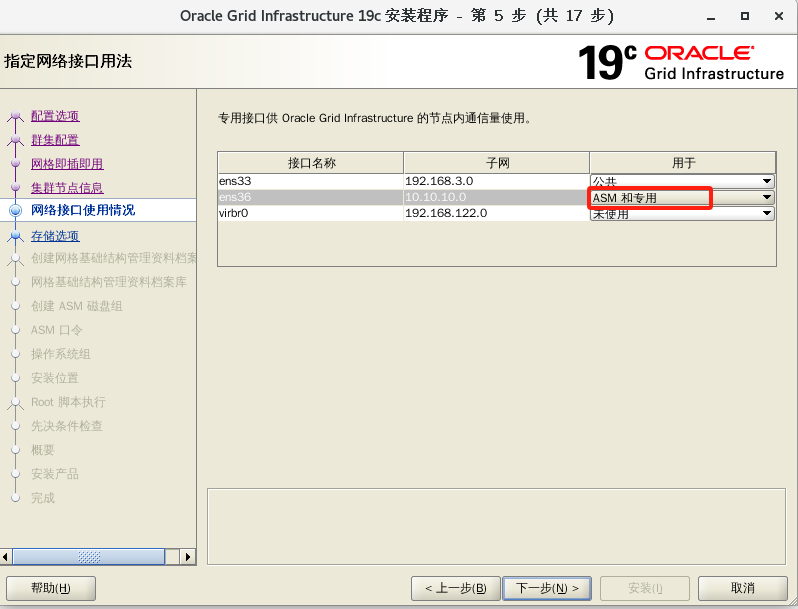Open the 用于 dropdown for virbr0
The image size is (798, 609).
(x=767, y=214)
